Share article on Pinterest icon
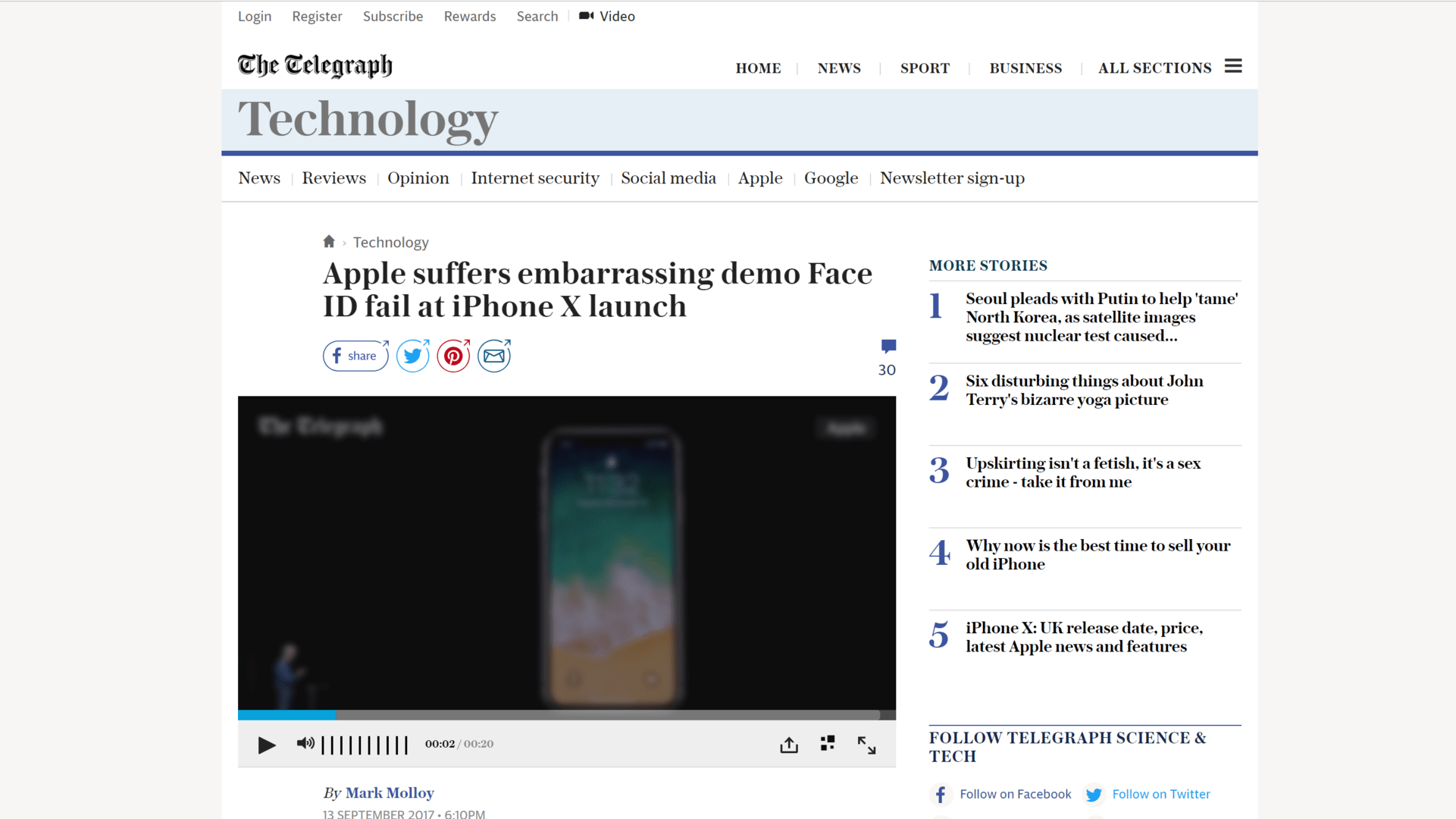This screenshot has width=1456, height=819. [453, 356]
